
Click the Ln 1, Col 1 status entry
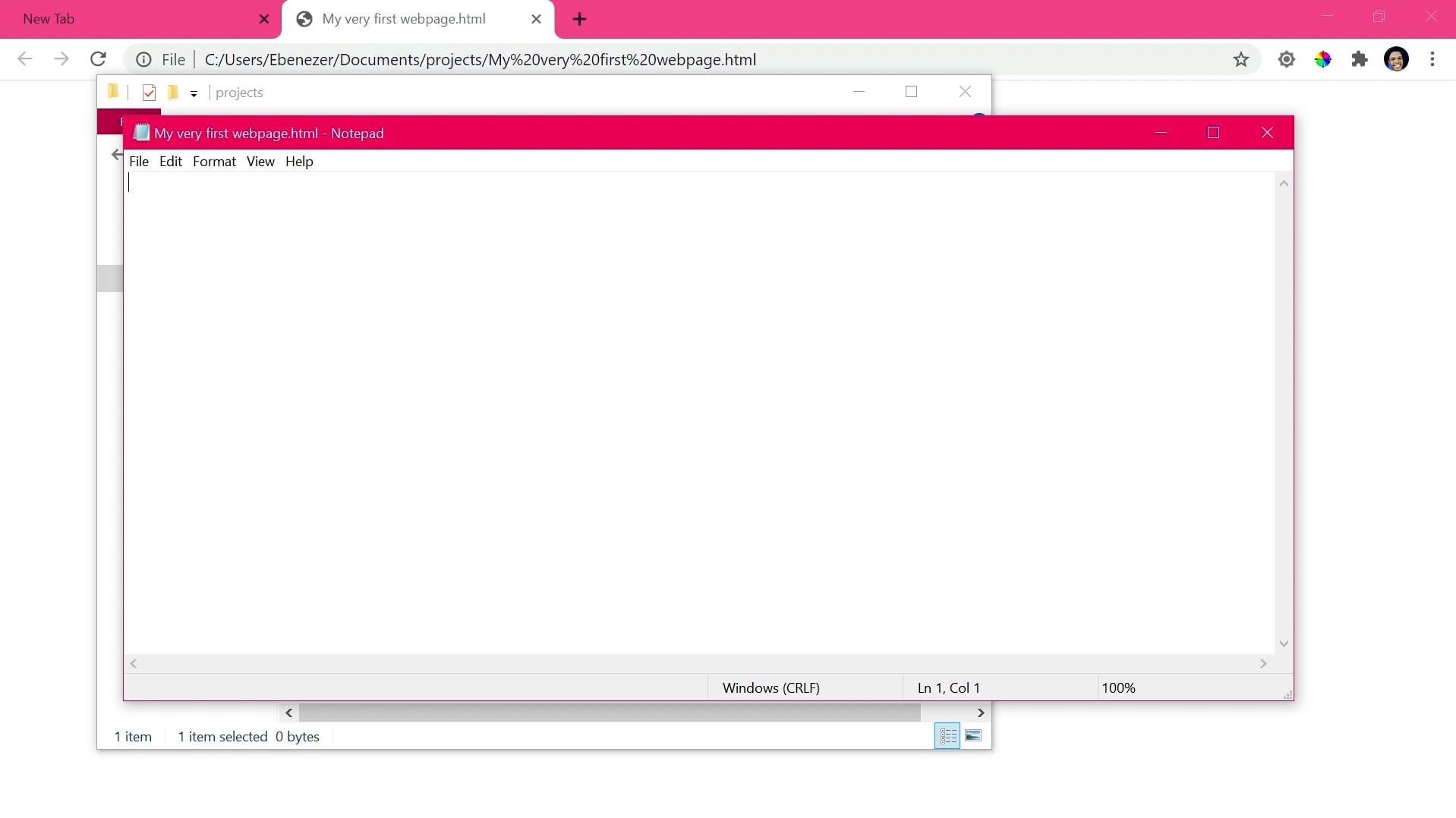(949, 687)
